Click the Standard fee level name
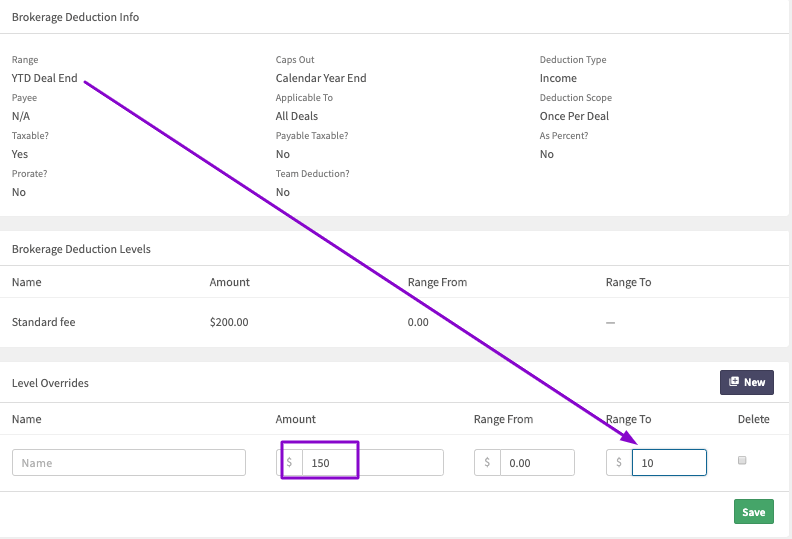 [x=43, y=323]
